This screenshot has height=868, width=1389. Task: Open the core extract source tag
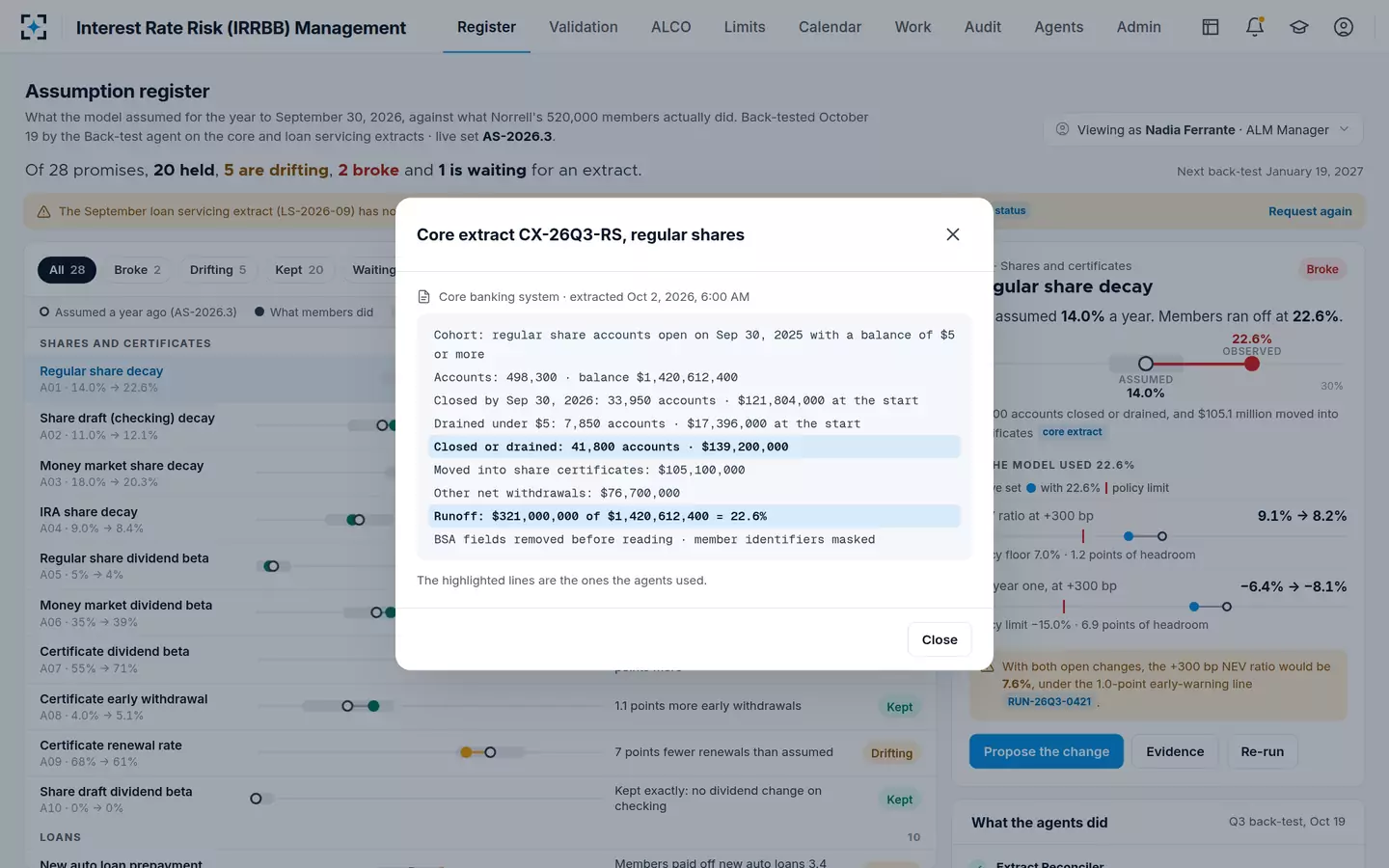point(1072,432)
